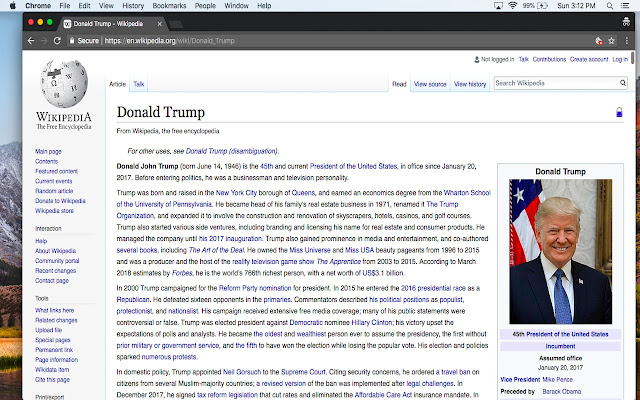Click the address bar URL
The image size is (640, 400).
pos(169,40)
